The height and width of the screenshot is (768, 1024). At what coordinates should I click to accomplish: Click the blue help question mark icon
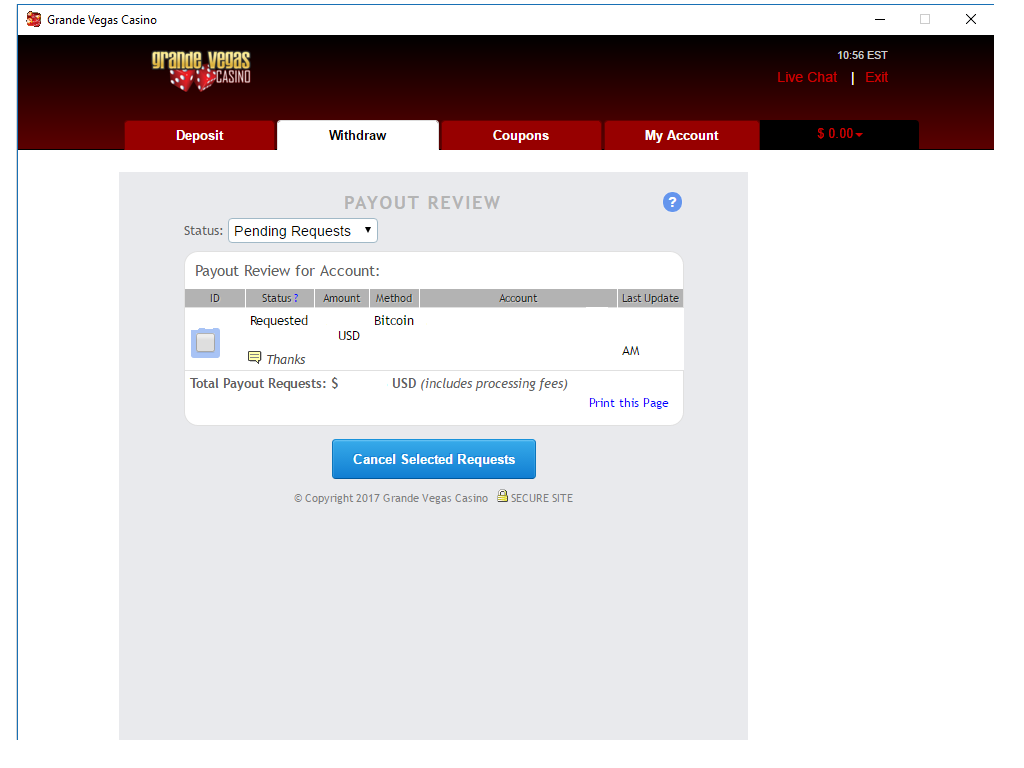tap(672, 202)
